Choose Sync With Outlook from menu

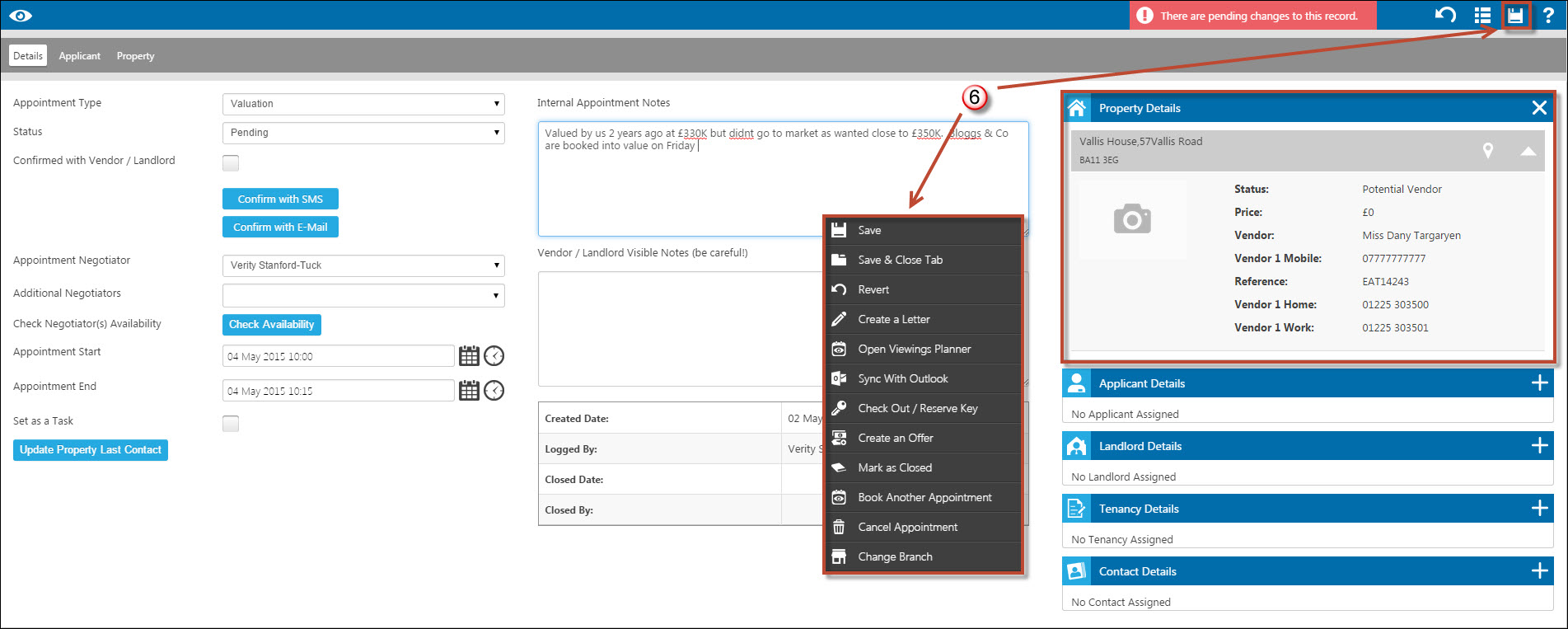(923, 378)
